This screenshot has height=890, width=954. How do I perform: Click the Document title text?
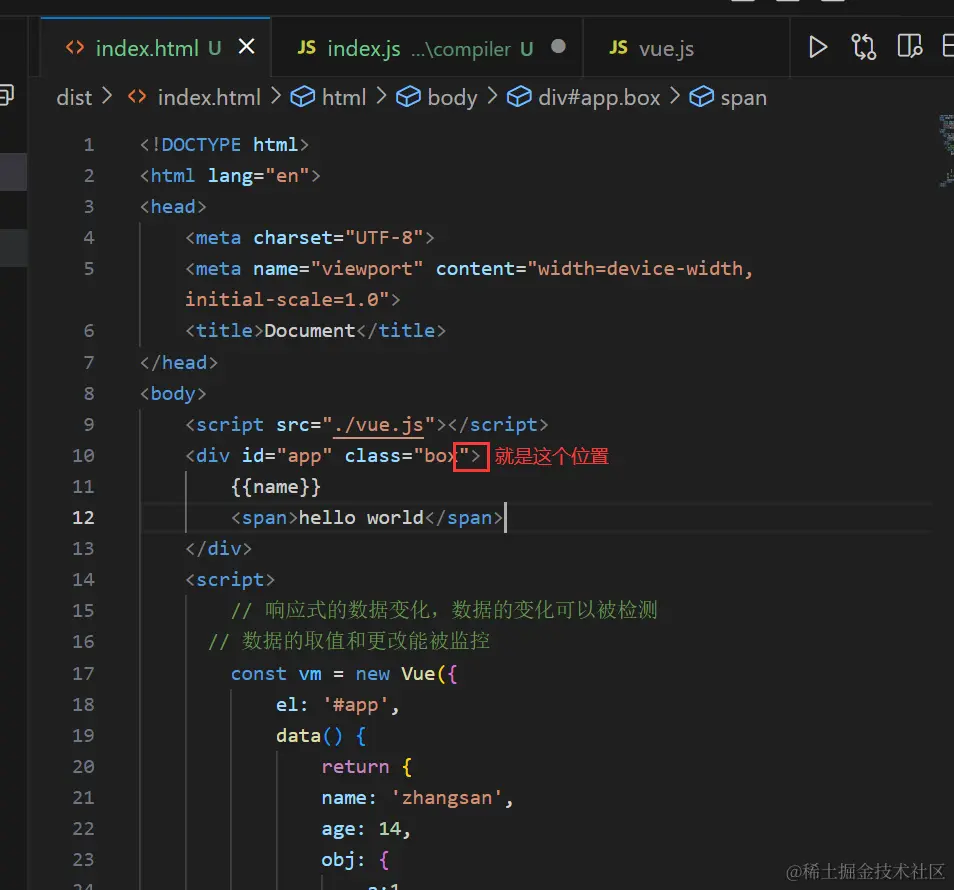point(310,331)
